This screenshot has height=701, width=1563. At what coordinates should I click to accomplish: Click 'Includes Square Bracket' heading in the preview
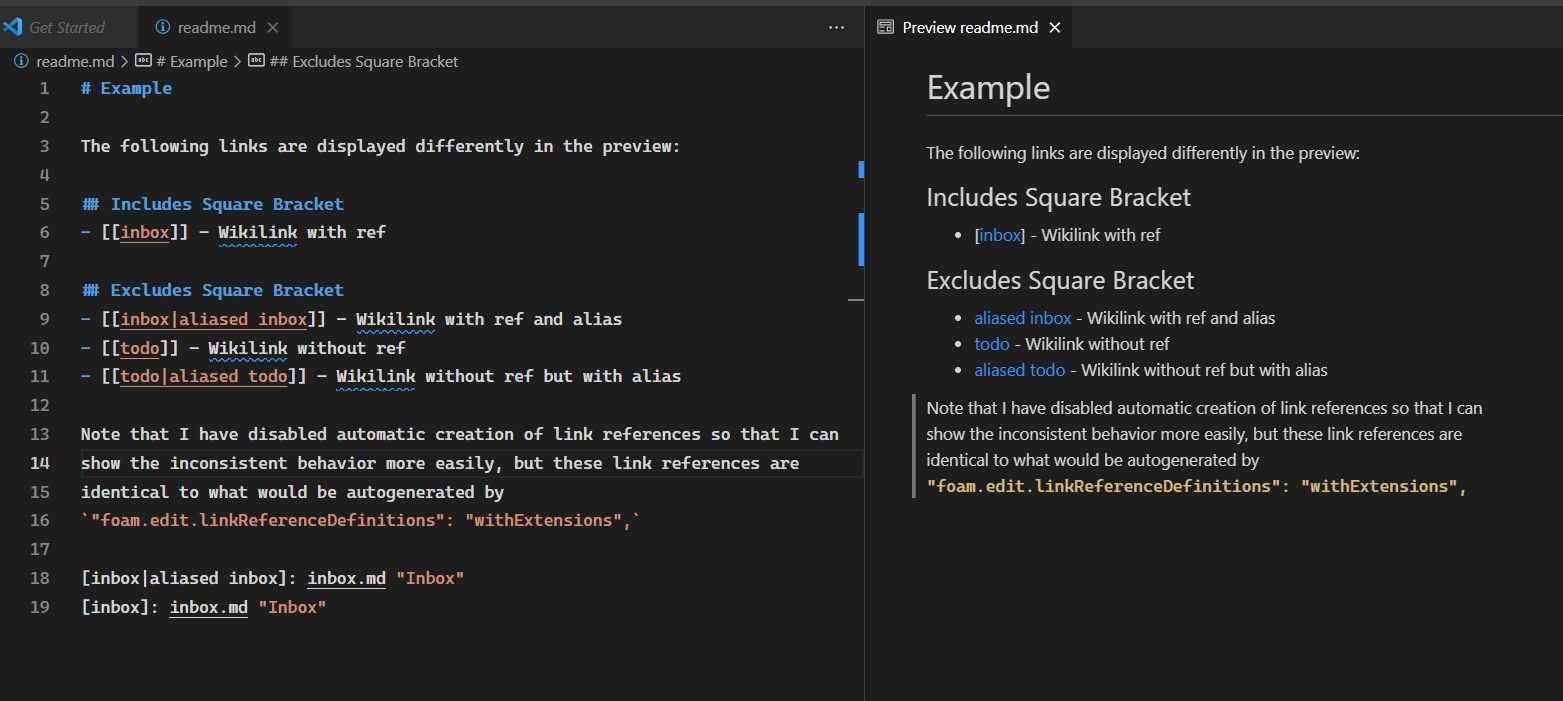click(1059, 197)
